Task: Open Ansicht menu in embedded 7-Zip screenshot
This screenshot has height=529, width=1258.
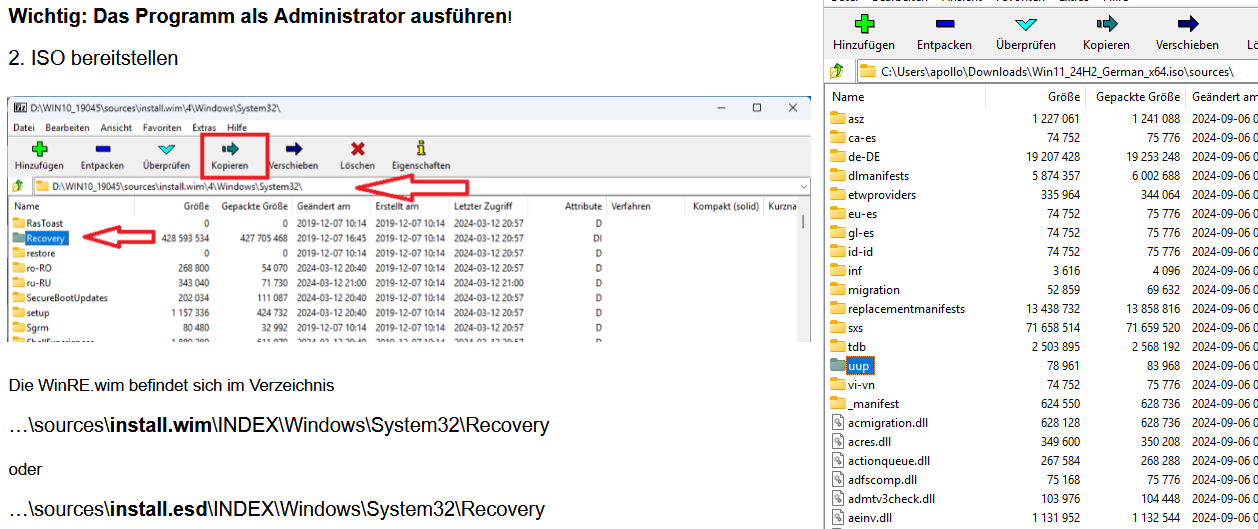Action: 116,128
